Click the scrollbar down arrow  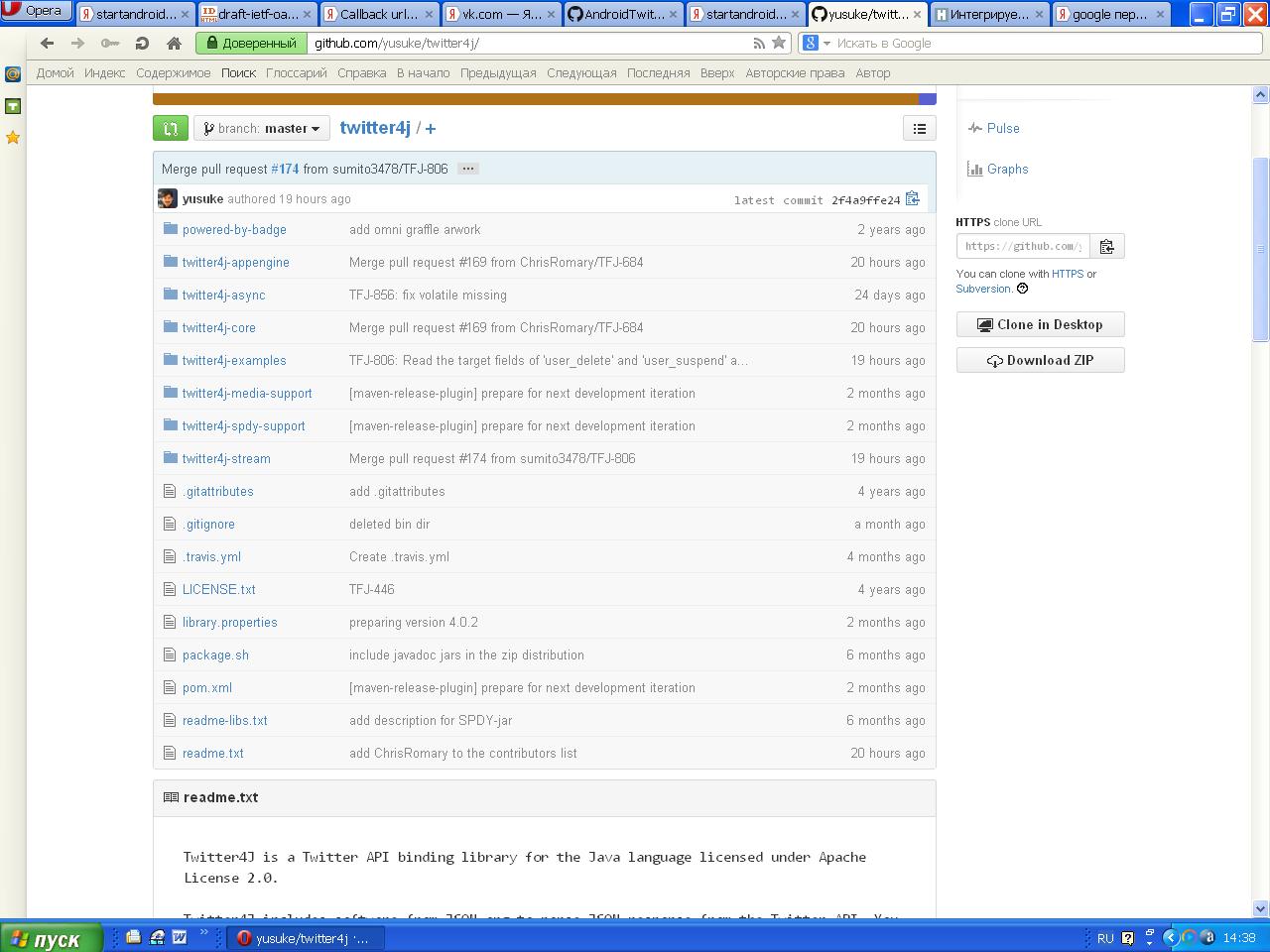coord(1261,908)
